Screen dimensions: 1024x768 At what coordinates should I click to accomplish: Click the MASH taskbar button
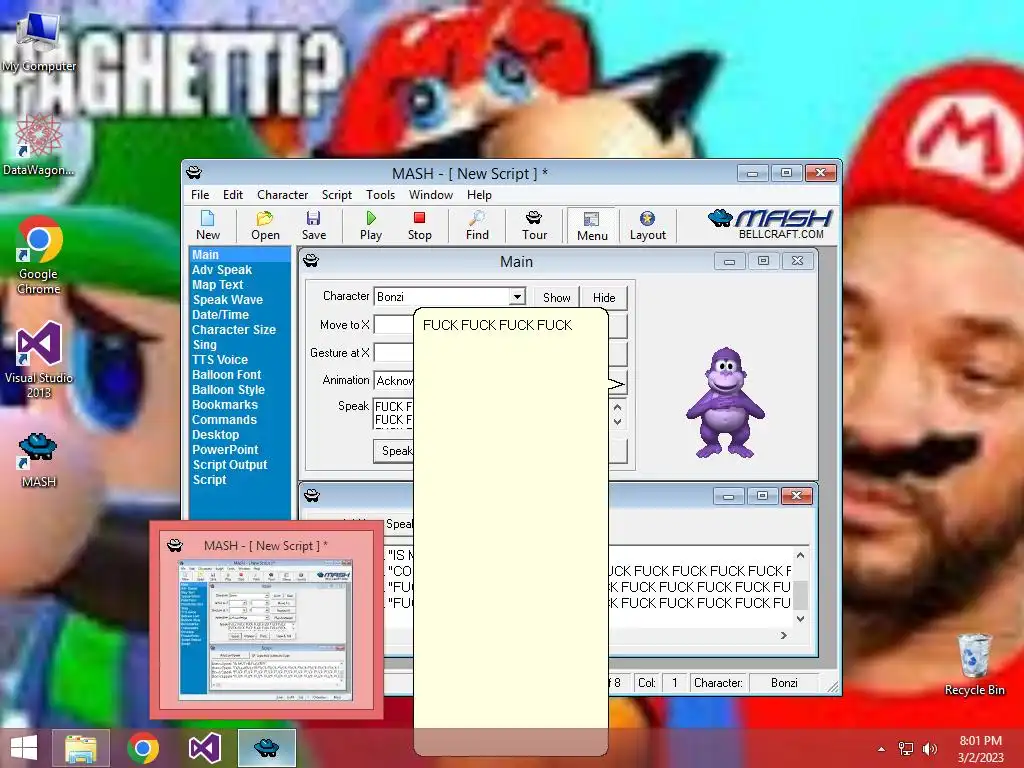coord(266,748)
